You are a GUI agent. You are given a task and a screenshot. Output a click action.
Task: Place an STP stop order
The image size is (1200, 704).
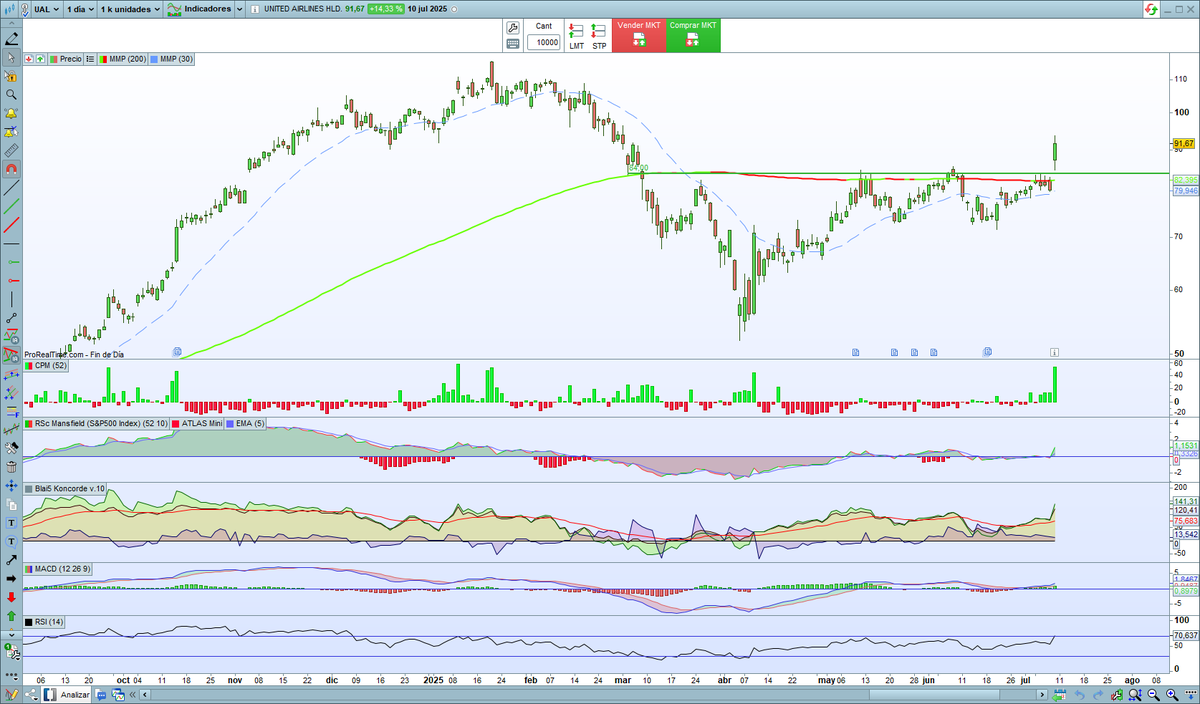599,37
